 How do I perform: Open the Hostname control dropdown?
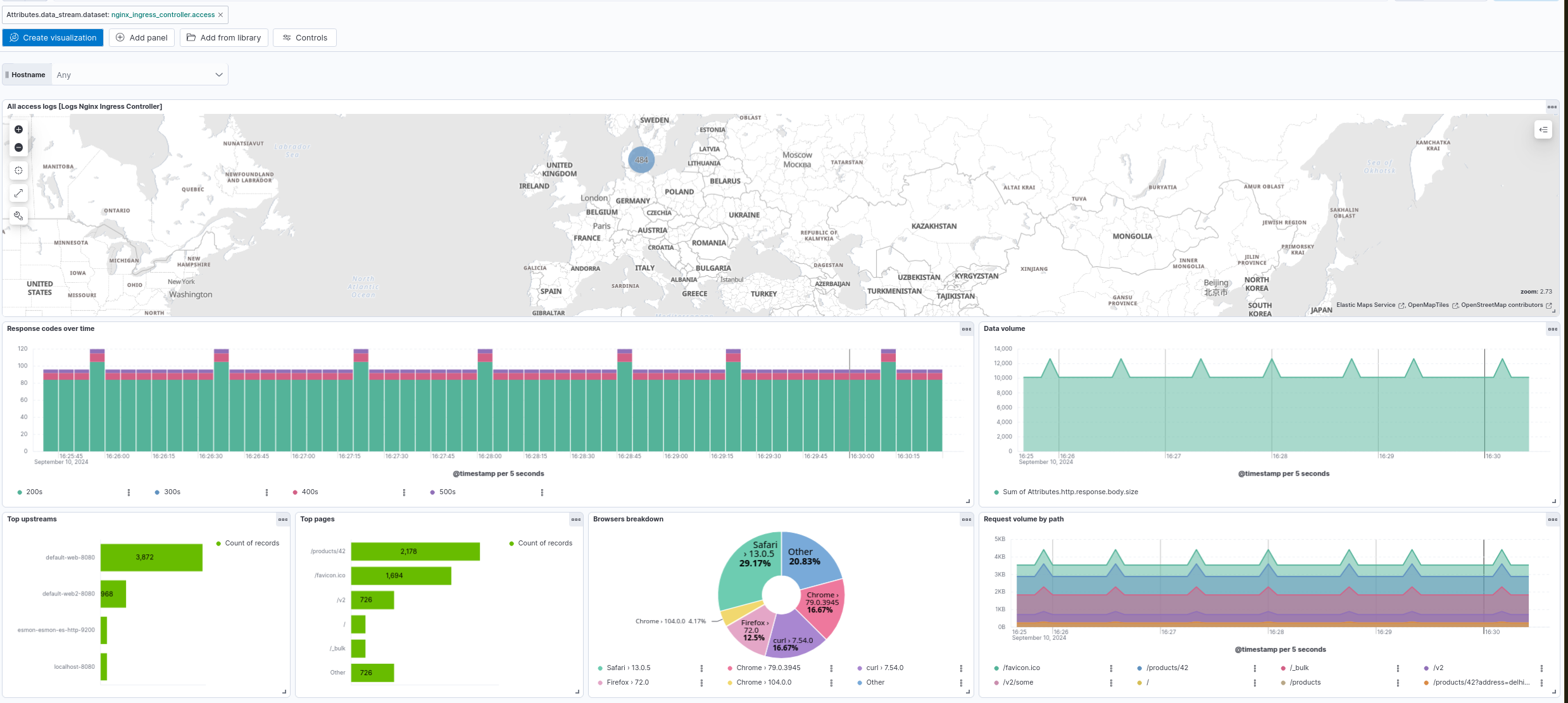(x=139, y=75)
